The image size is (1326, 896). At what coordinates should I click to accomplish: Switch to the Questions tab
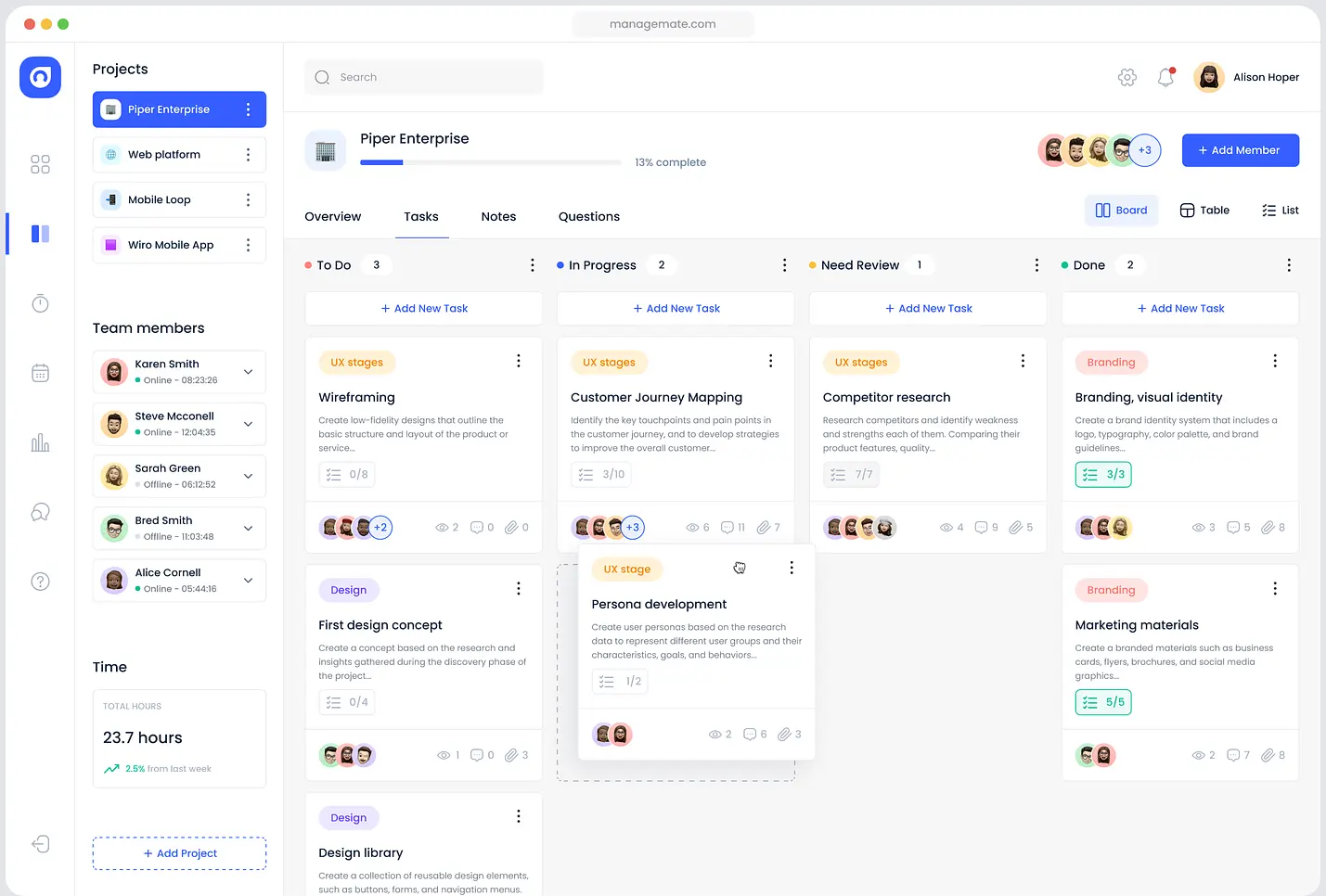pos(589,217)
